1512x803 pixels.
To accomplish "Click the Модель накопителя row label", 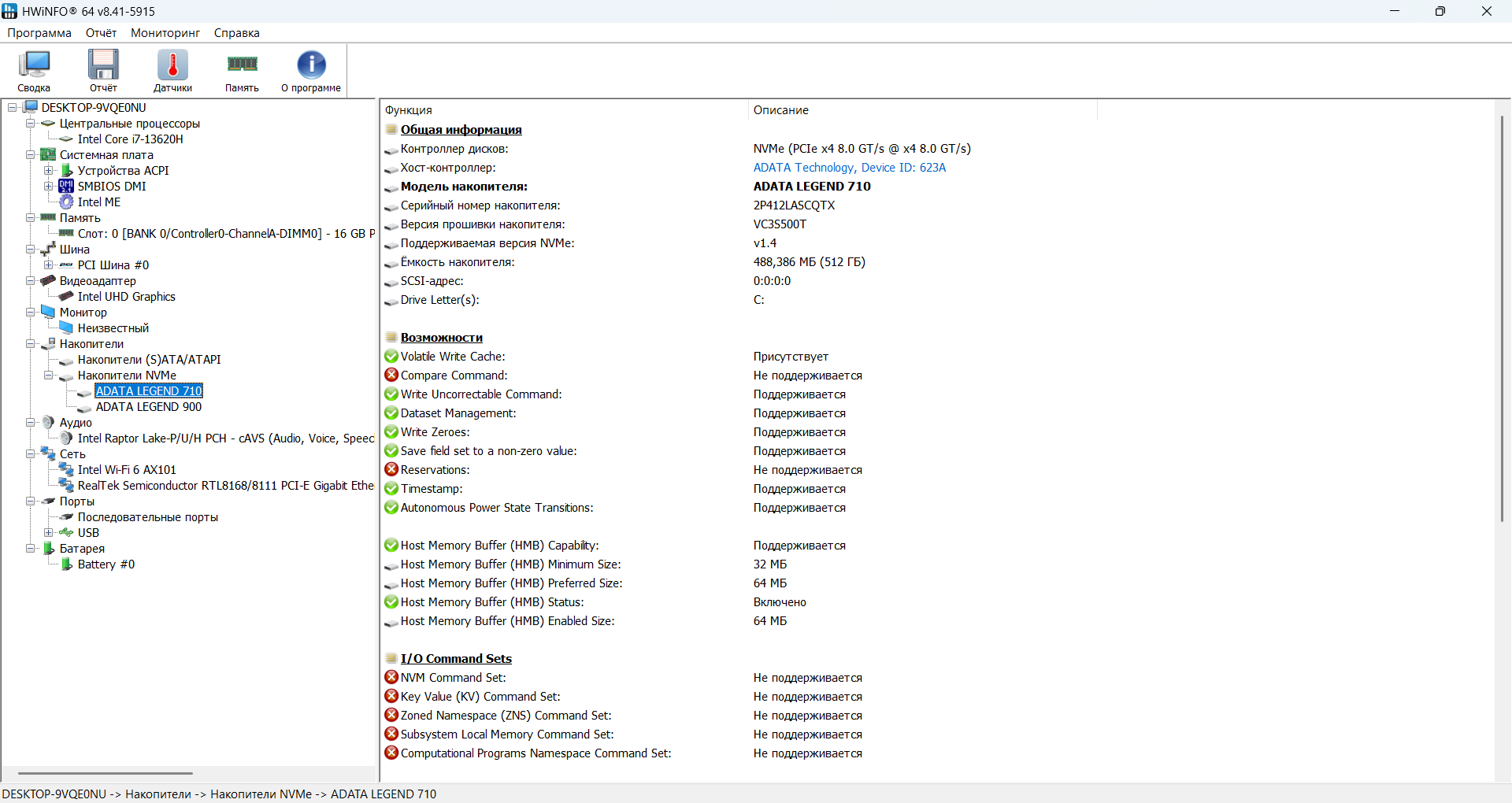I will click(x=464, y=187).
